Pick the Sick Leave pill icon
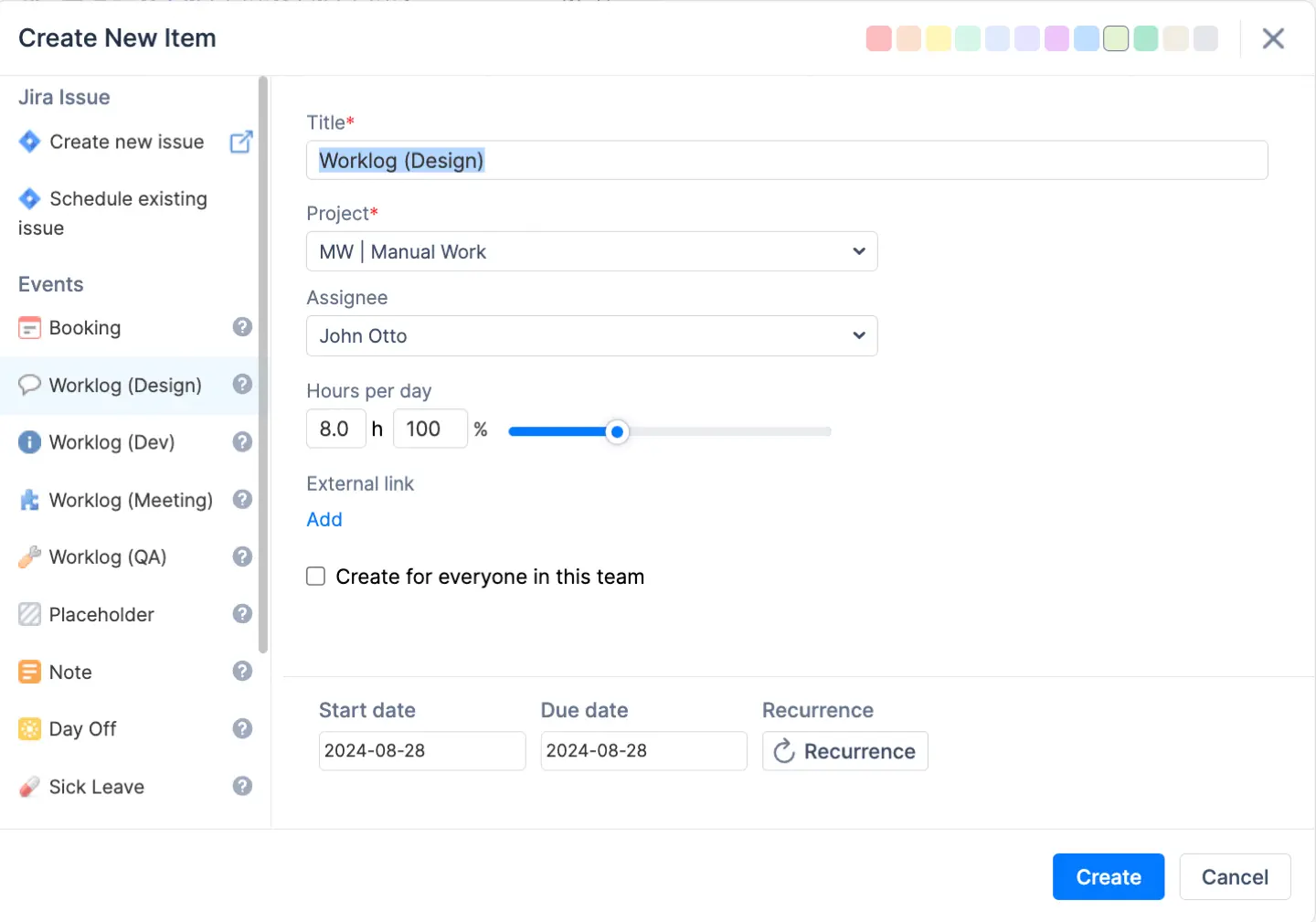The image size is (1316, 922). (29, 787)
